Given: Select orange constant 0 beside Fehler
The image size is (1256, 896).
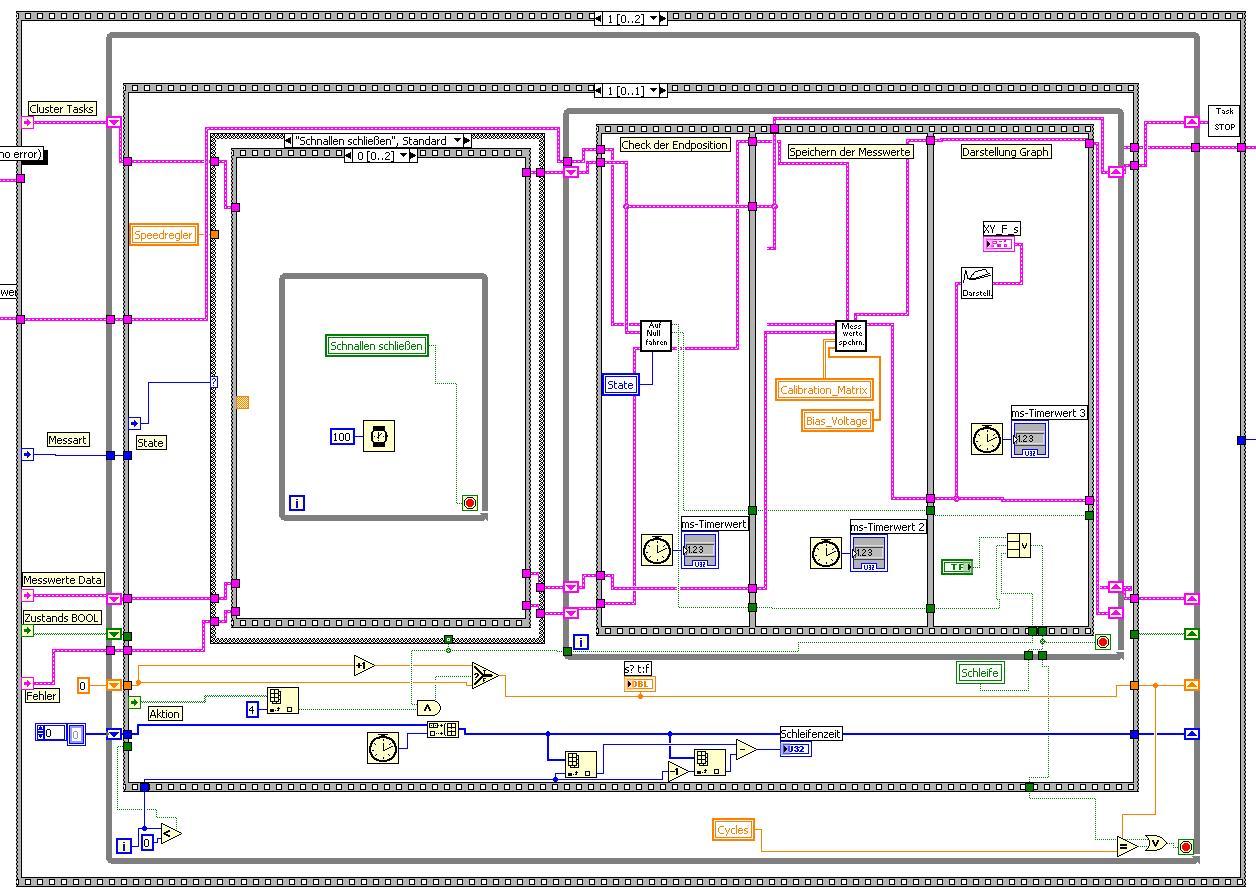Looking at the screenshot, I should [84, 685].
